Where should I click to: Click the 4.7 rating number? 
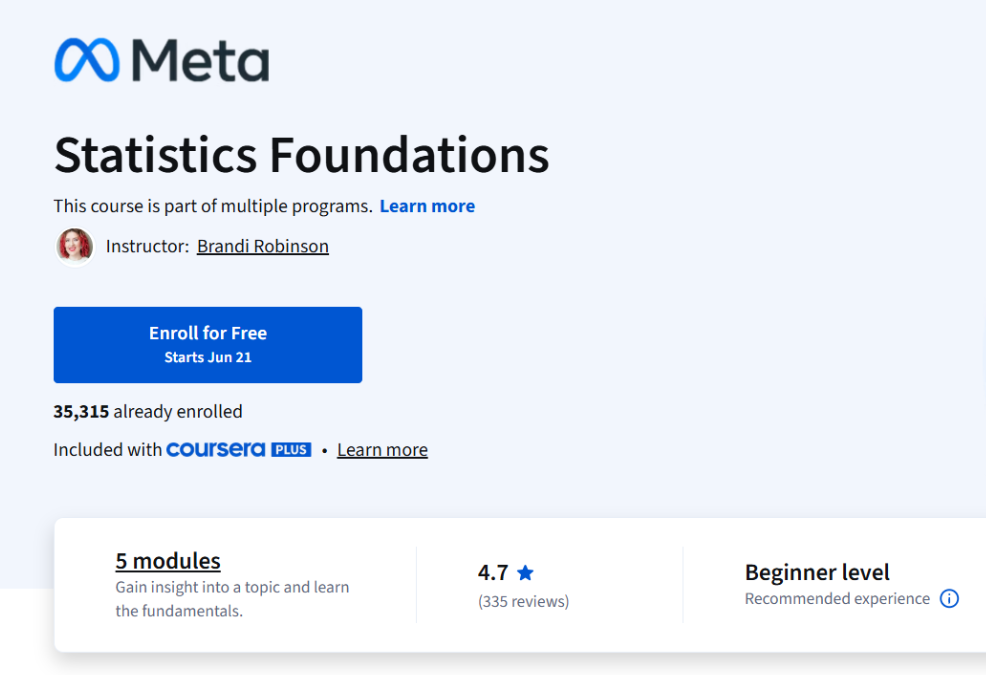[x=492, y=571]
